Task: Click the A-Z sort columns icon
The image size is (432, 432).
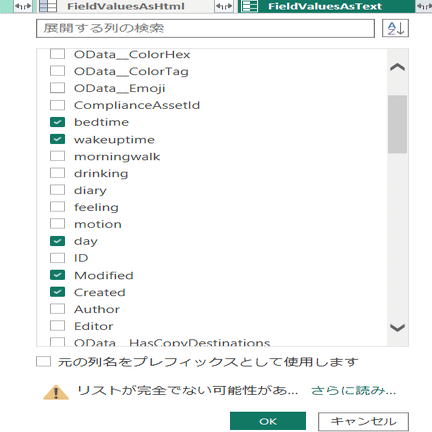Action: click(x=395, y=28)
